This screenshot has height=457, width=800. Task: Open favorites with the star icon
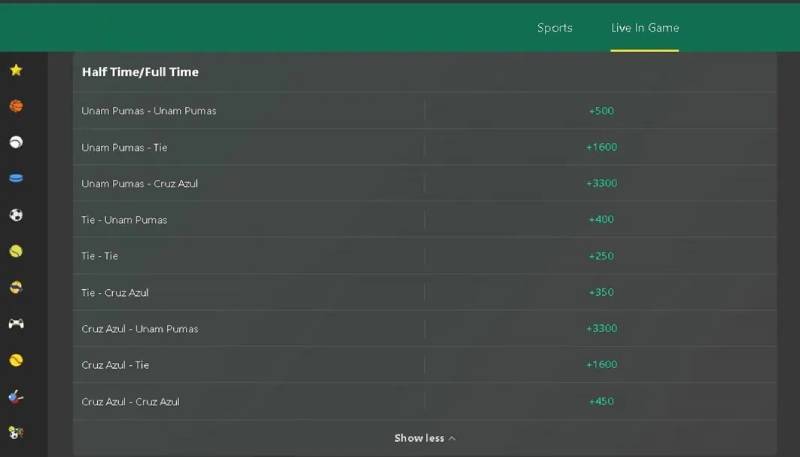(x=16, y=70)
